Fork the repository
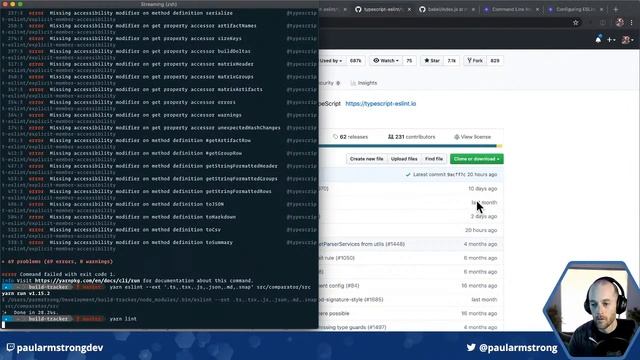 (475, 60)
